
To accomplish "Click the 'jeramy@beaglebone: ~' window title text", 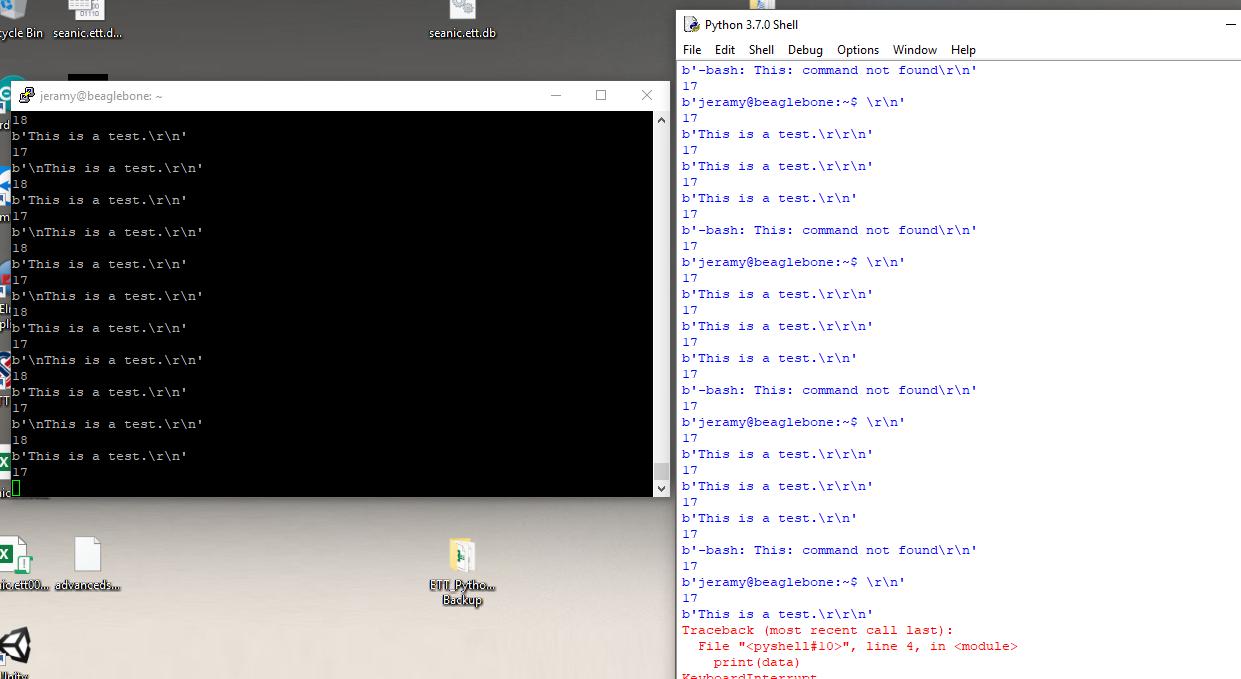I will pos(101,96).
